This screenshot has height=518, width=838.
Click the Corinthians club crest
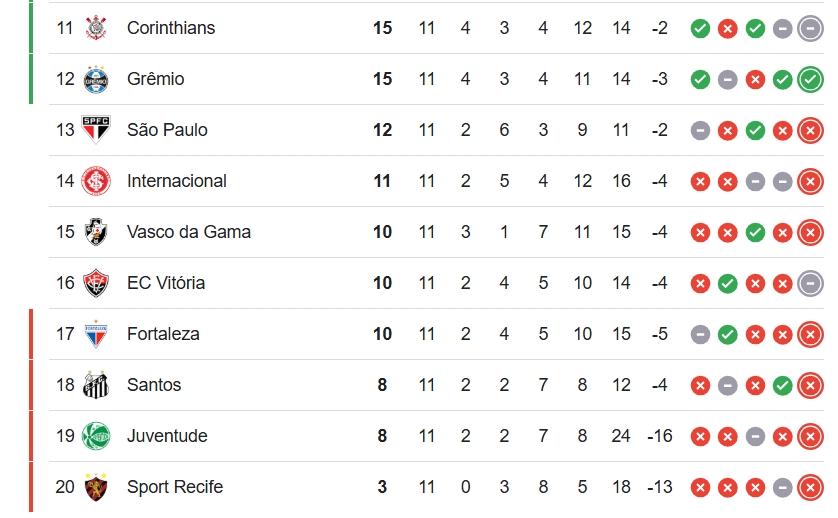pos(96,28)
